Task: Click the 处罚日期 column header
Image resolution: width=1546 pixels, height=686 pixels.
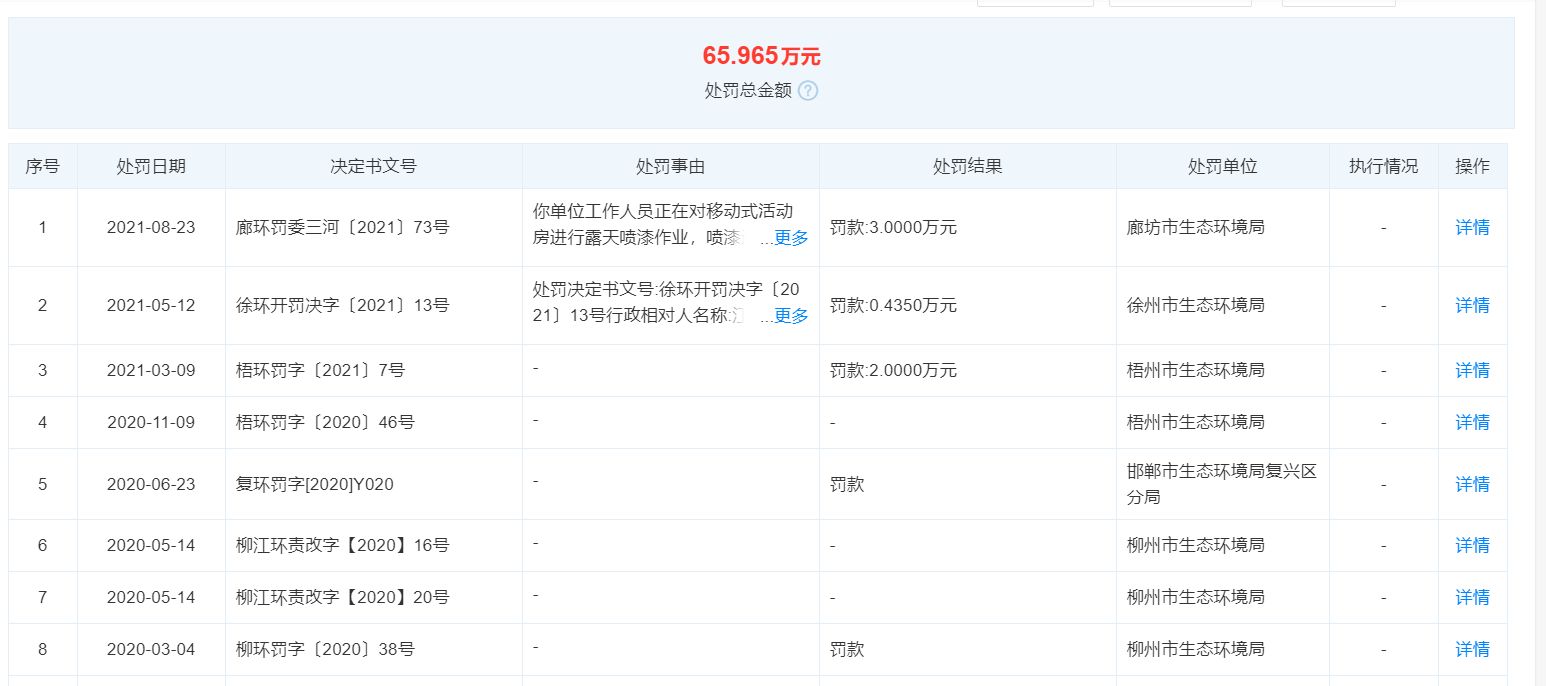Action: (x=151, y=166)
